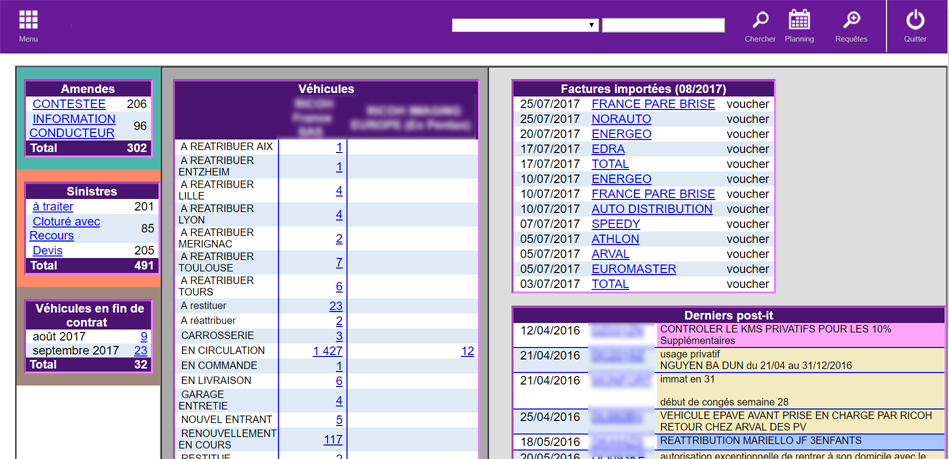Click the Sinistres panel header
The width and height of the screenshot is (949, 459).
[x=92, y=192]
